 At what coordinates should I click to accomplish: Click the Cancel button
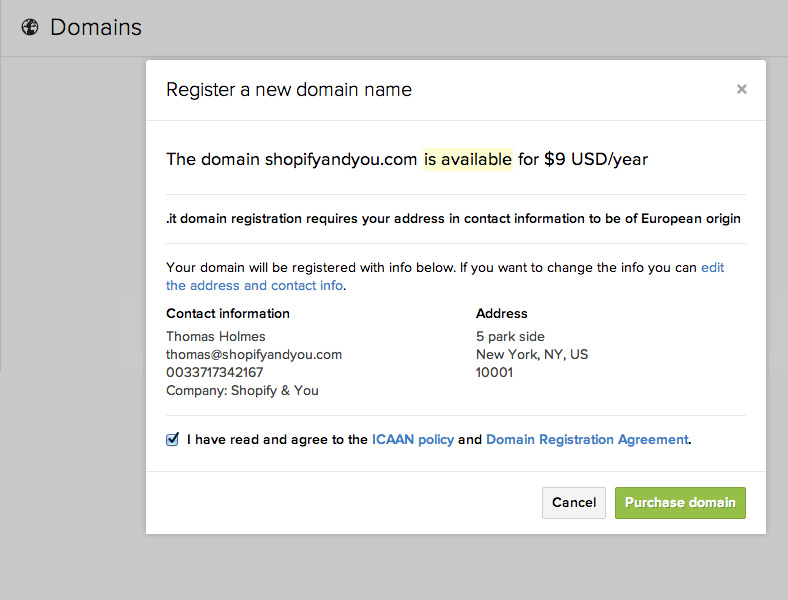click(x=573, y=503)
